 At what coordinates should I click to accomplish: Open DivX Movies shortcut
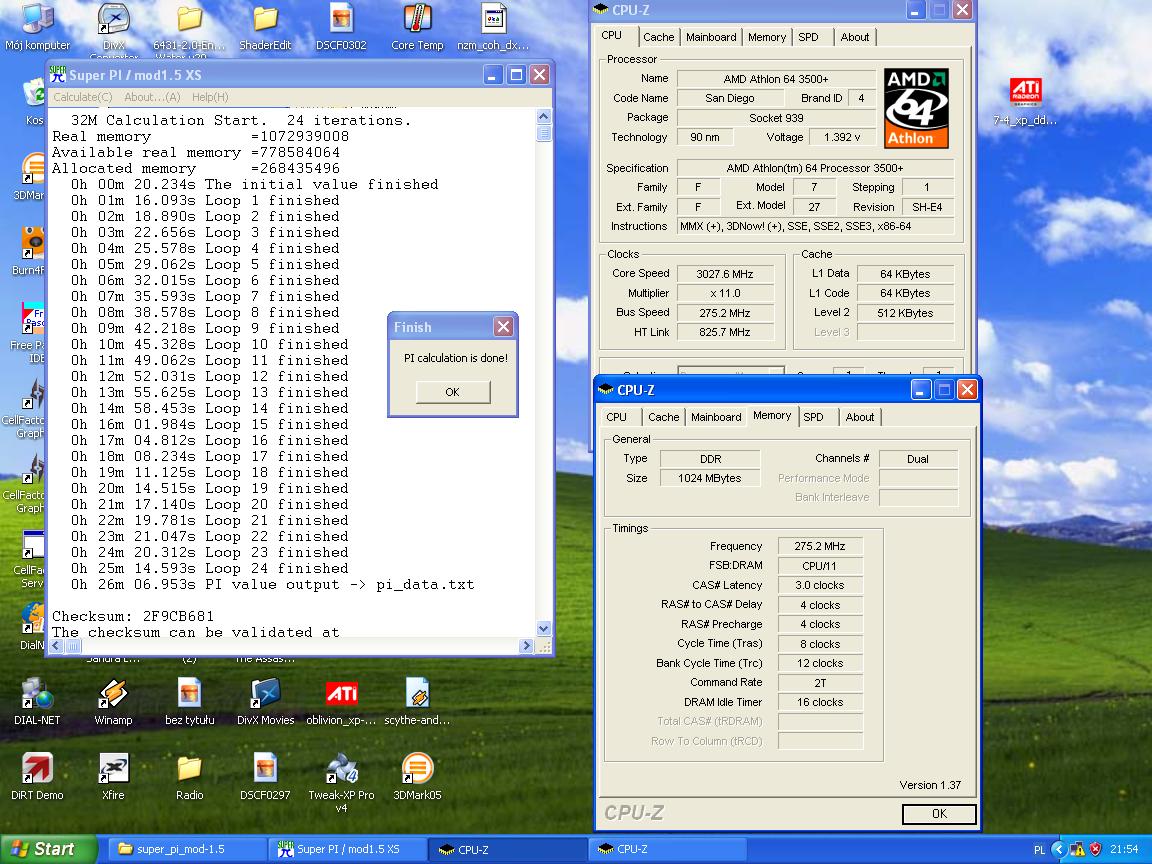(265, 701)
